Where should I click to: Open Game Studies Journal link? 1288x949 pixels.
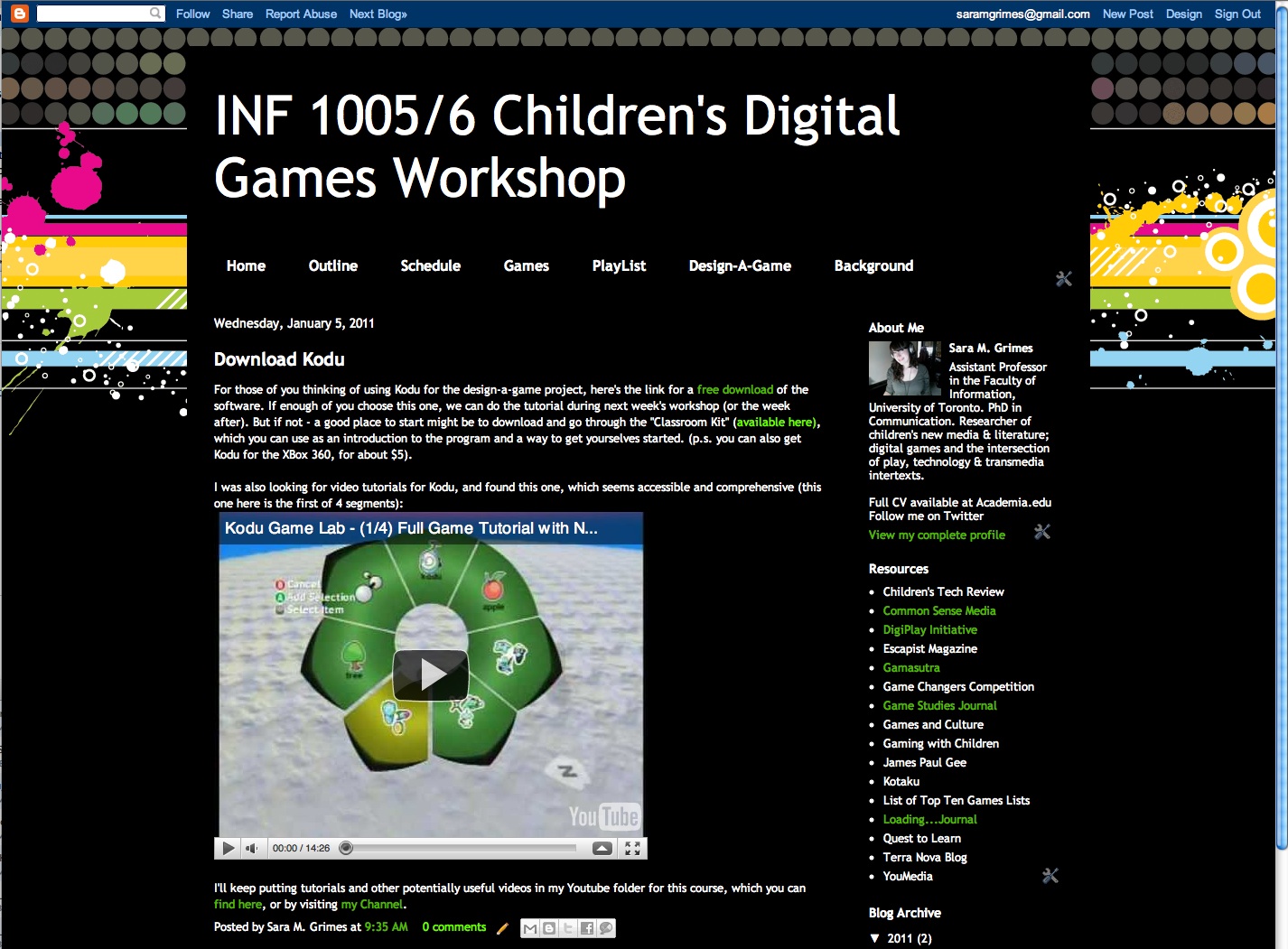click(x=939, y=705)
